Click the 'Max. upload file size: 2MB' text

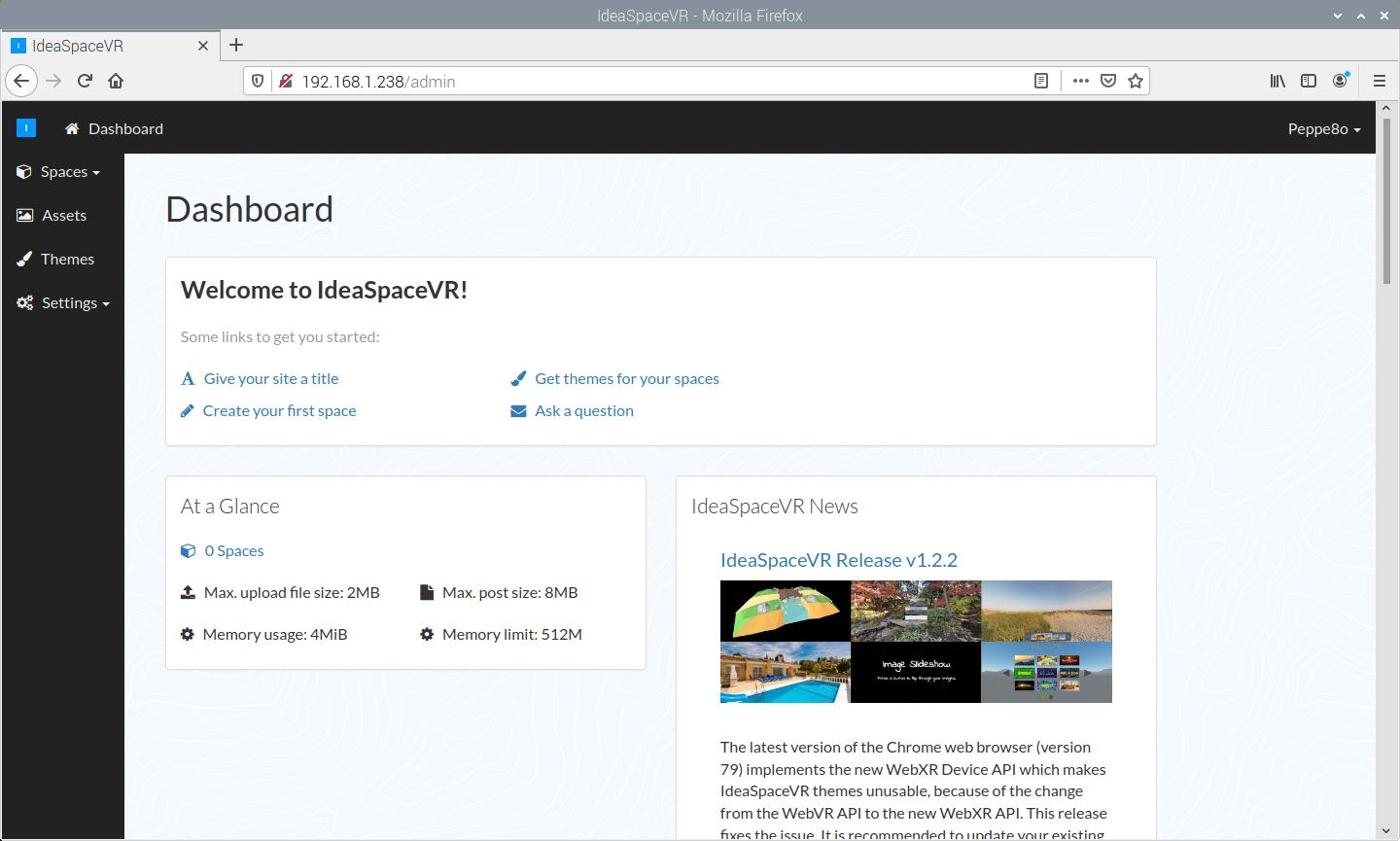[x=292, y=593]
